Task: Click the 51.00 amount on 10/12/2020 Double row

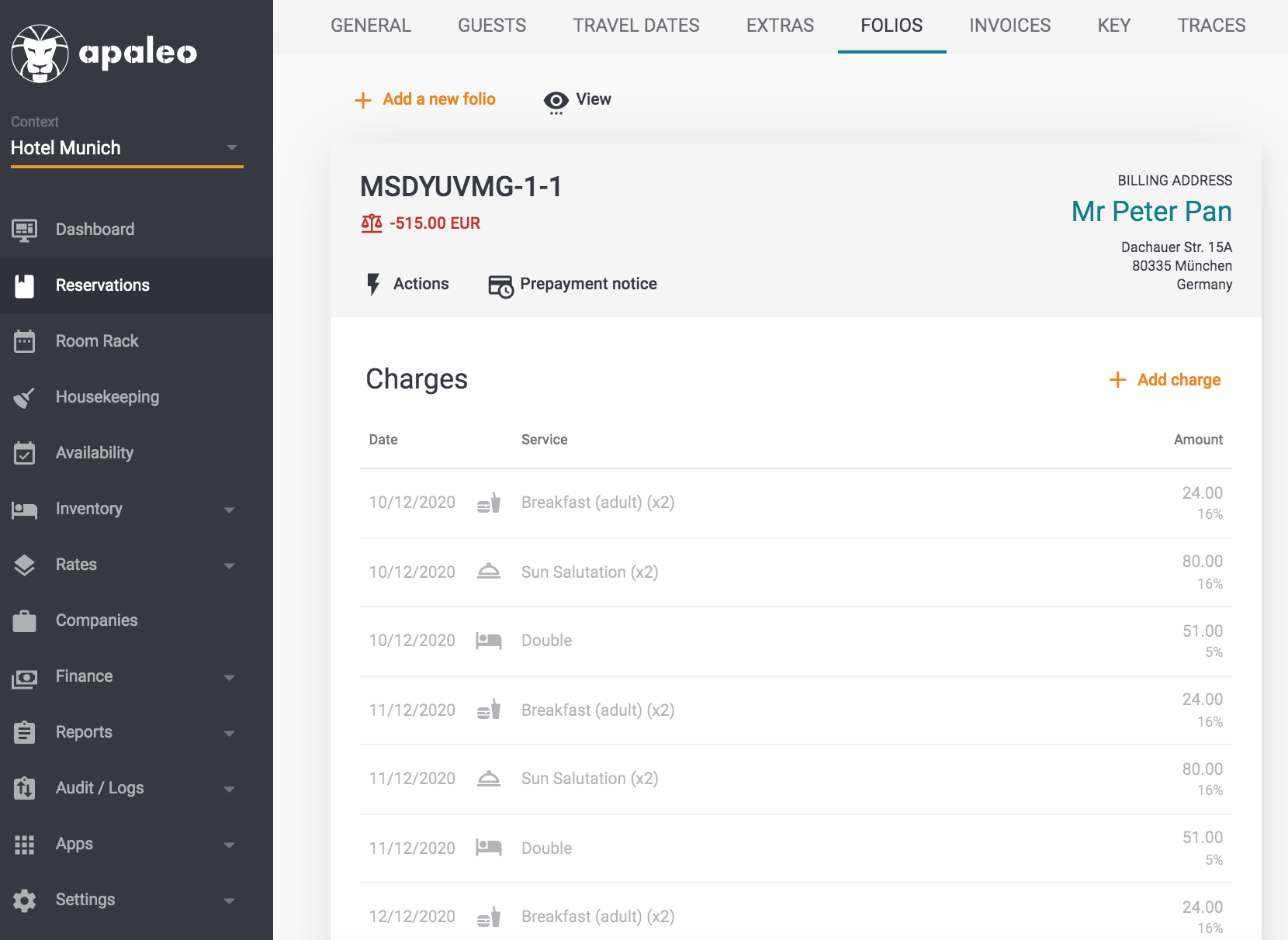Action: coord(1203,631)
